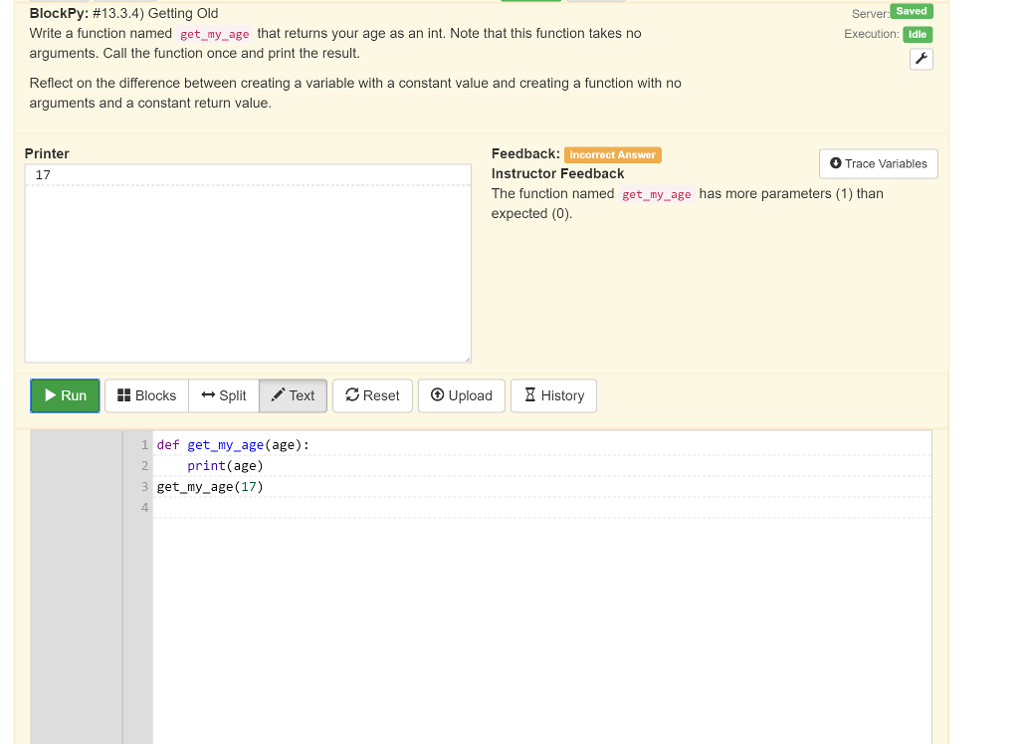The width and height of the screenshot is (1024, 744).
Task: Click the Incorrect Answer feedback badge
Action: 612,154
